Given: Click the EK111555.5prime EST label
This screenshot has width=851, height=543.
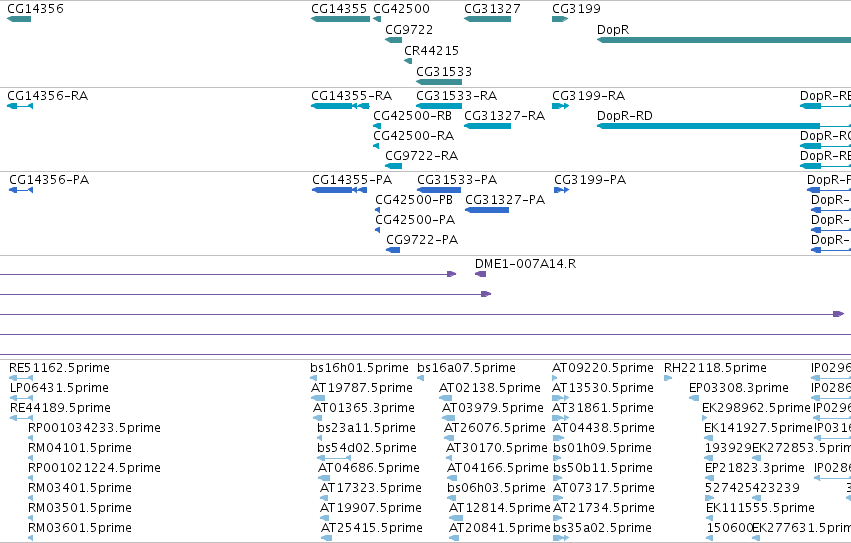Looking at the screenshot, I should 760,508.
